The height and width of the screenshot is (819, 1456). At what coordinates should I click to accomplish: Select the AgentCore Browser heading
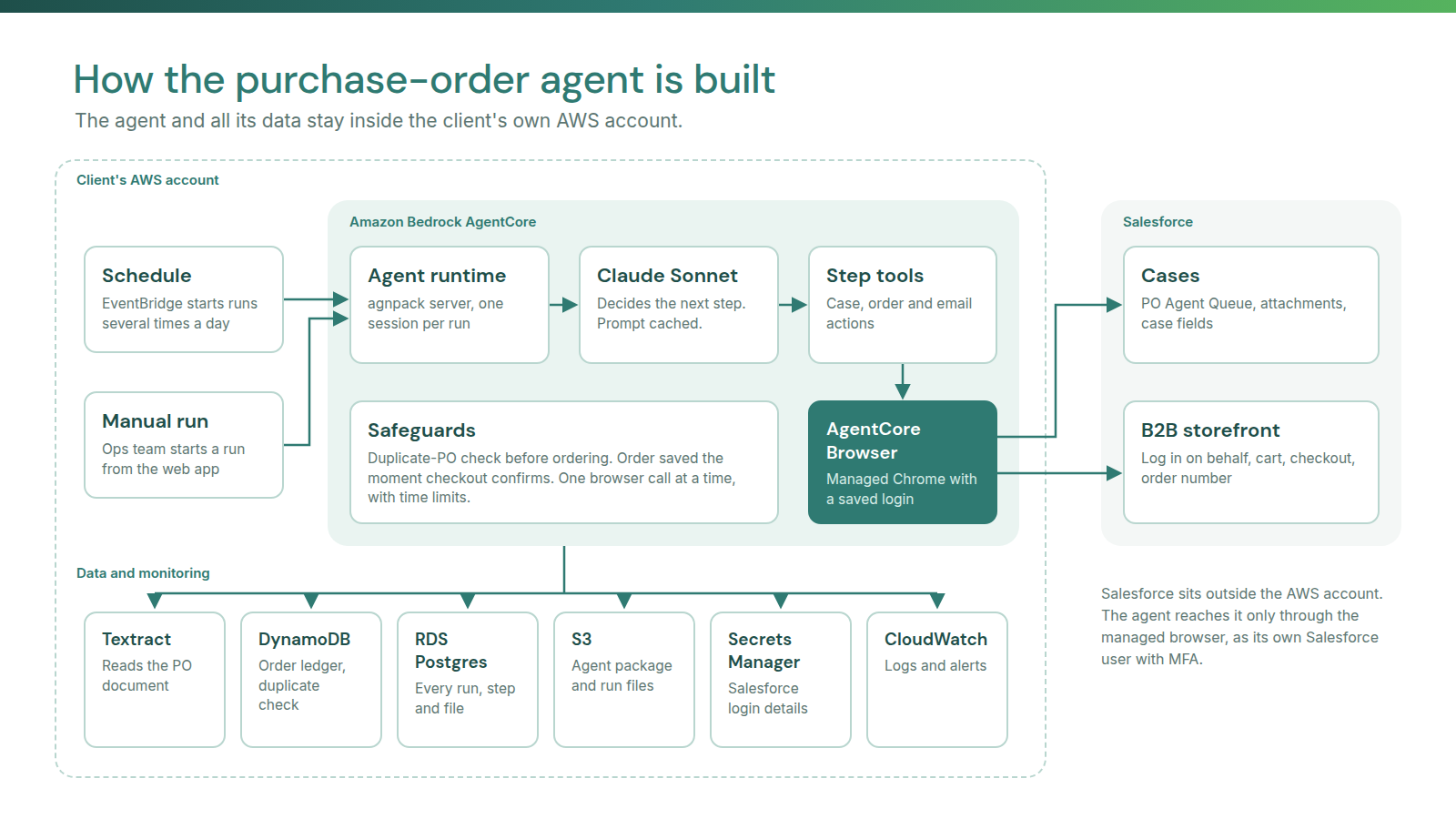[x=874, y=440]
